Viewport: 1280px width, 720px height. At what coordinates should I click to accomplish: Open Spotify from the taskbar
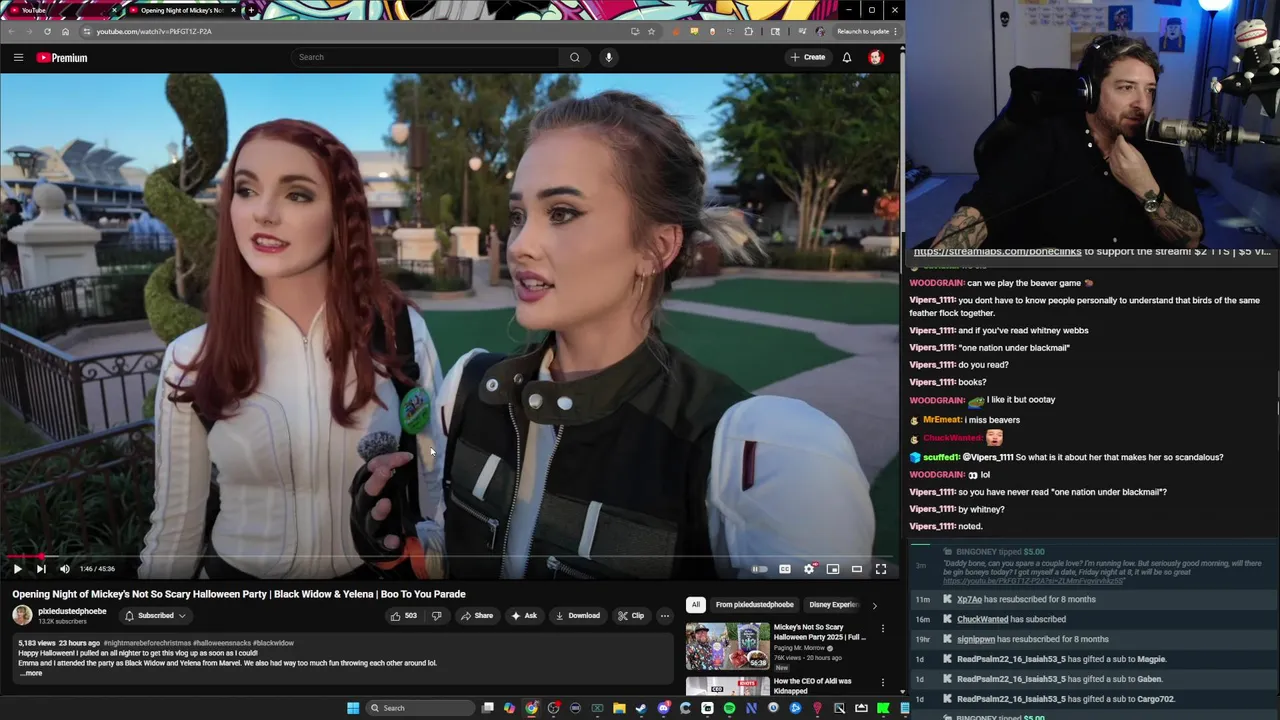(729, 708)
